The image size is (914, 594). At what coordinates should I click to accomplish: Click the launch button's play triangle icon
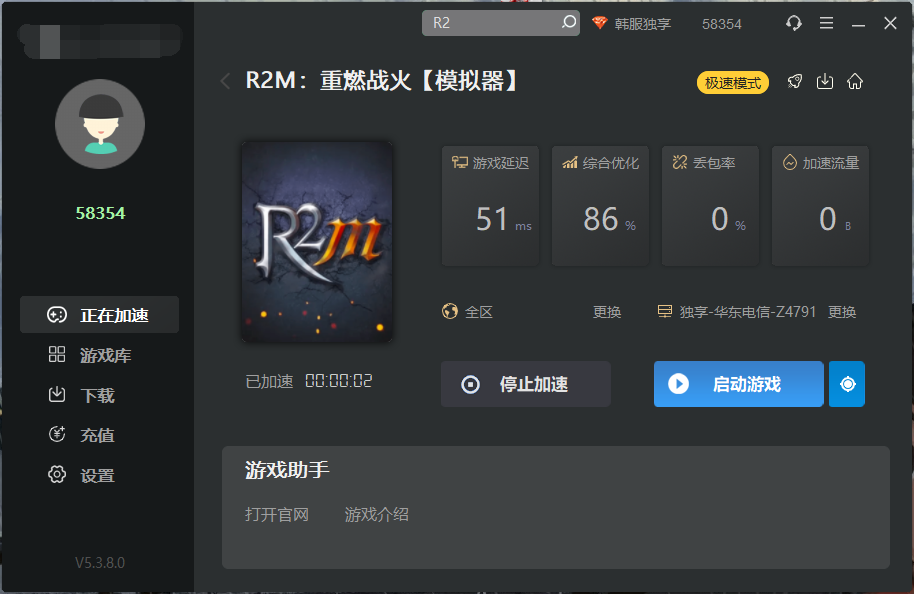[679, 384]
